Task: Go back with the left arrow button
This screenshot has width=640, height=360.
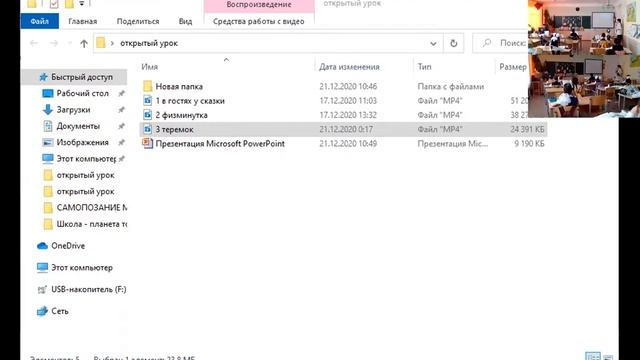Action: pyautogui.click(x=34, y=43)
